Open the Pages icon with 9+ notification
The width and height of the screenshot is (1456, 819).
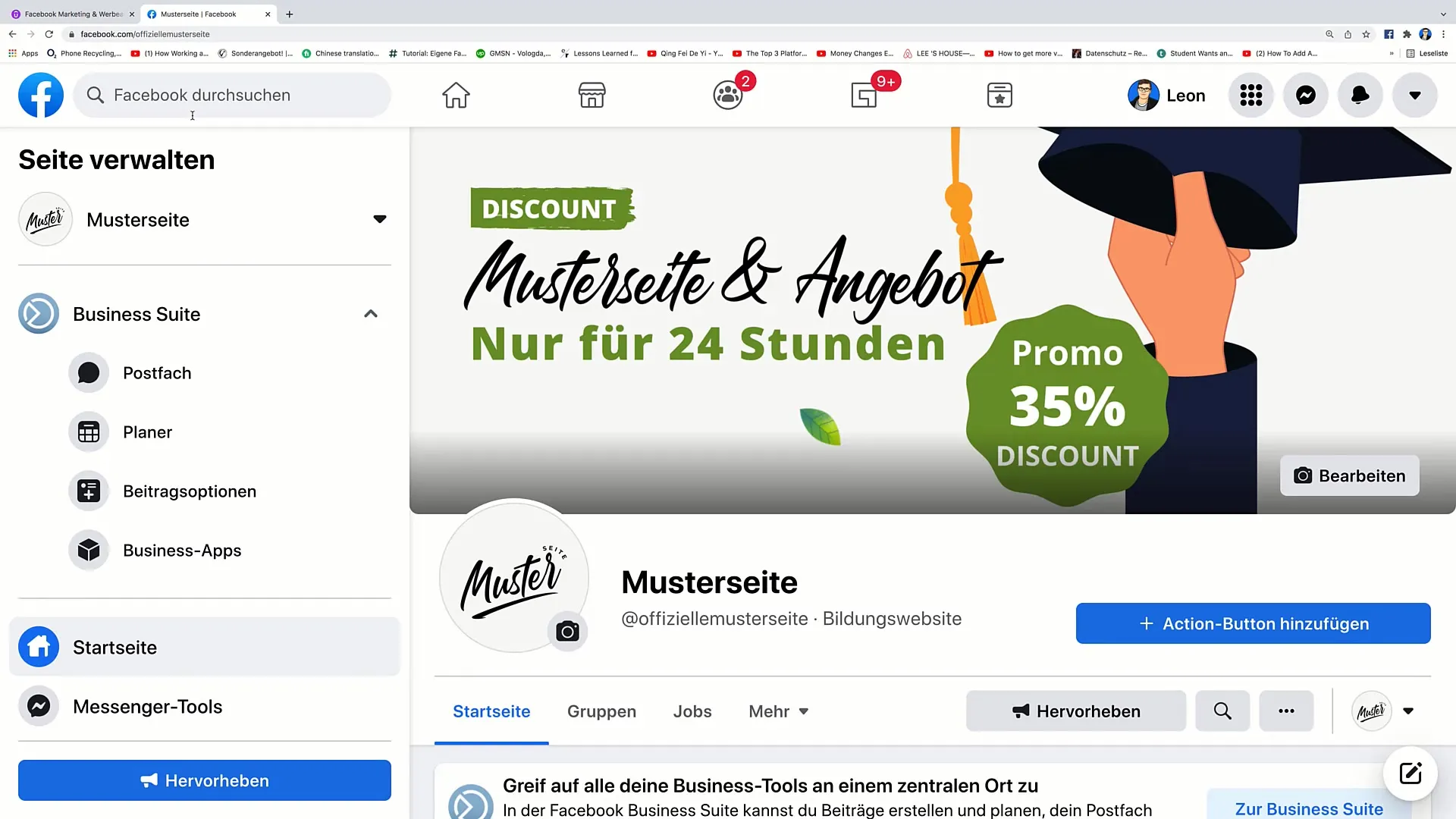click(864, 94)
